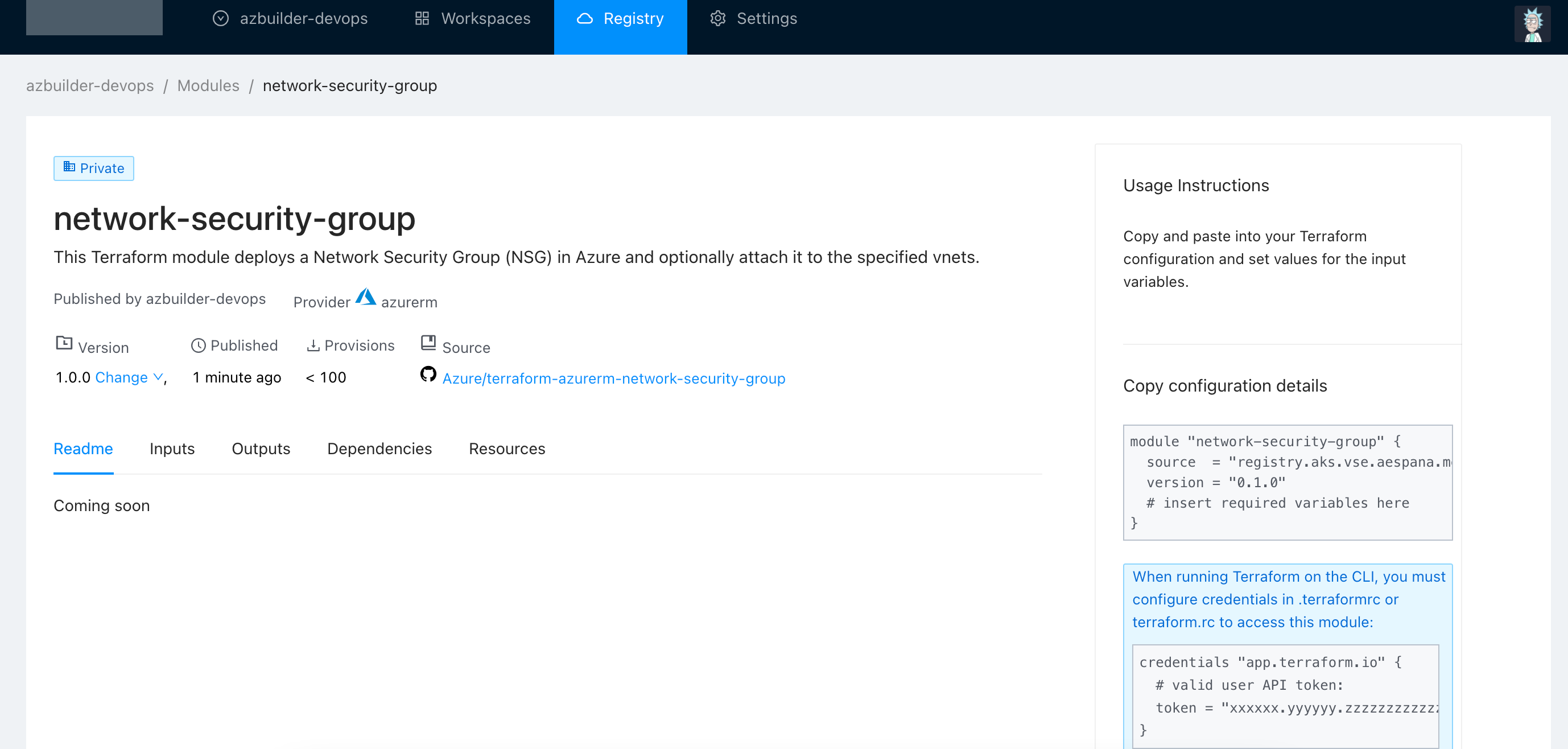Click the source registry code line
This screenshot has width=1568, height=749.
(x=1298, y=462)
